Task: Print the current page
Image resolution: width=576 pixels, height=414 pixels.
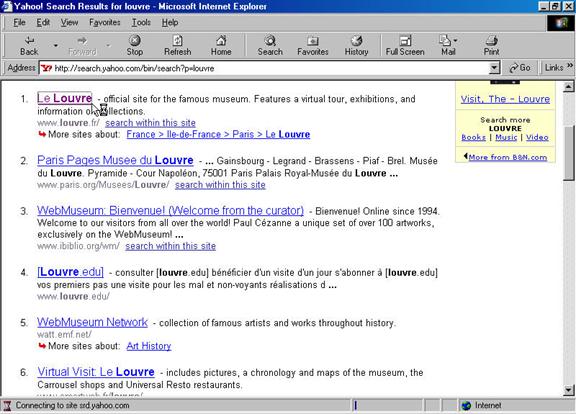Action: 492,46
